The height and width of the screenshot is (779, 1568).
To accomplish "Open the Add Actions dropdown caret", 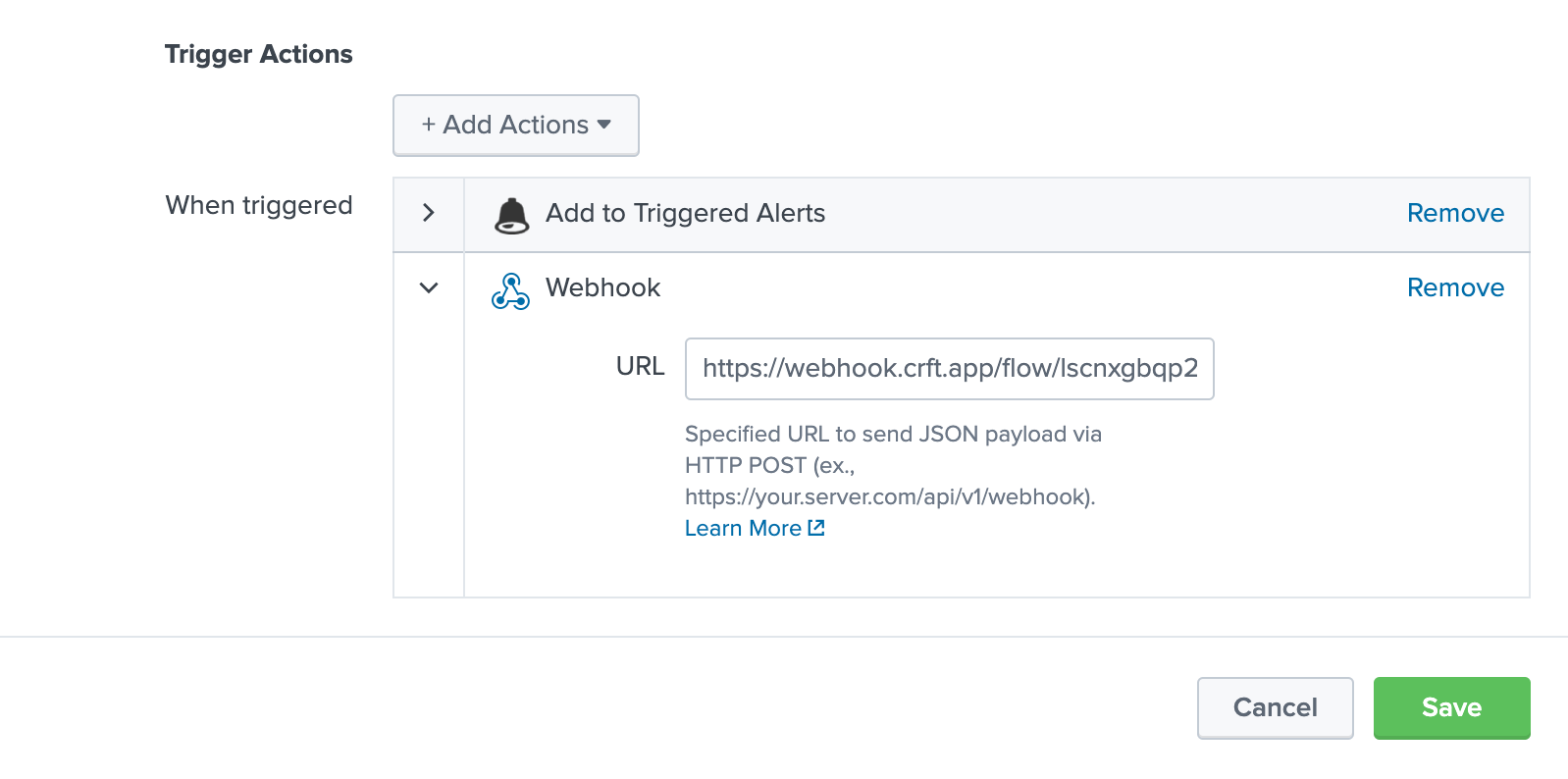I will click(x=604, y=125).
